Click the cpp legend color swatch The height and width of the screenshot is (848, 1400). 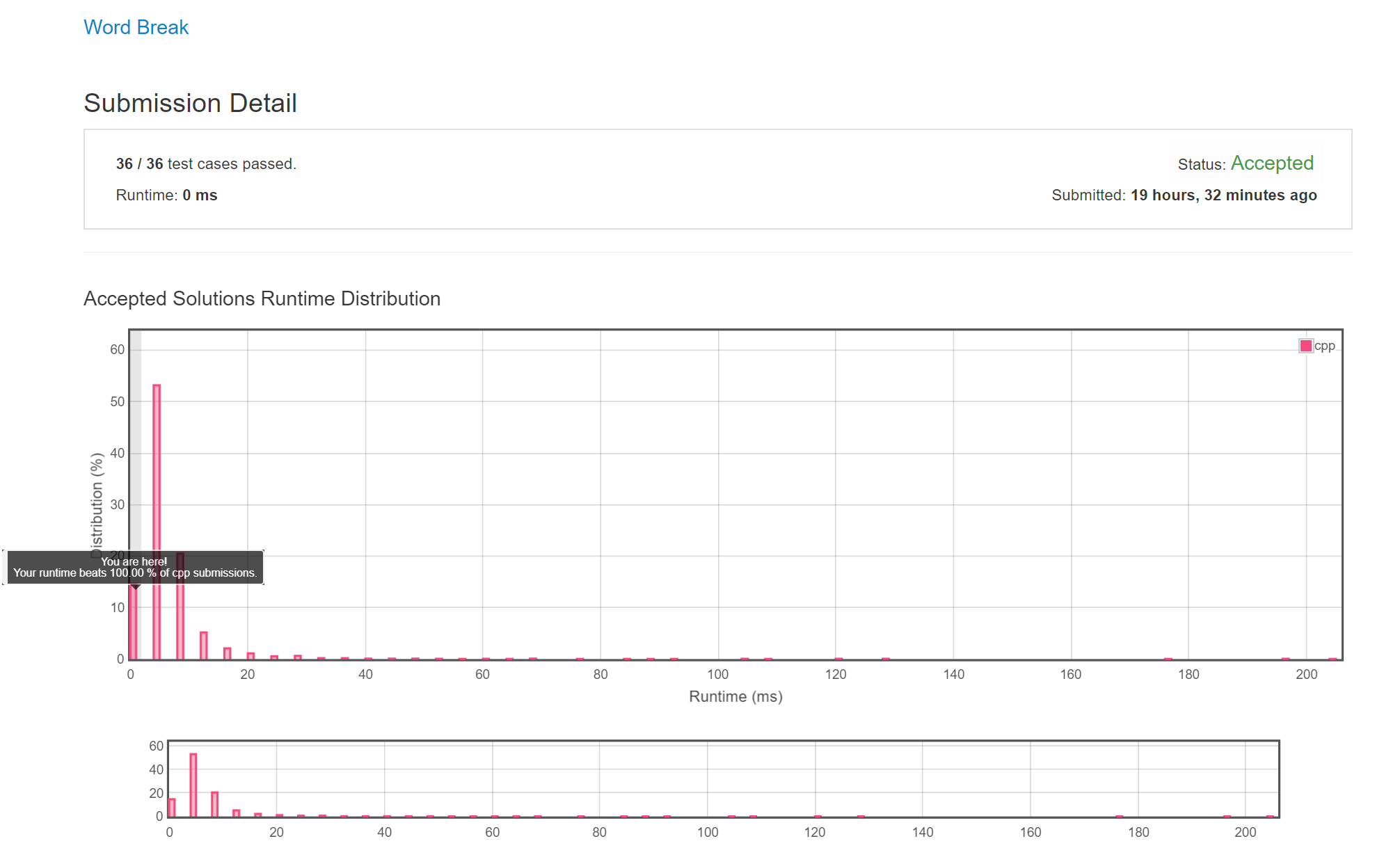pos(1306,346)
